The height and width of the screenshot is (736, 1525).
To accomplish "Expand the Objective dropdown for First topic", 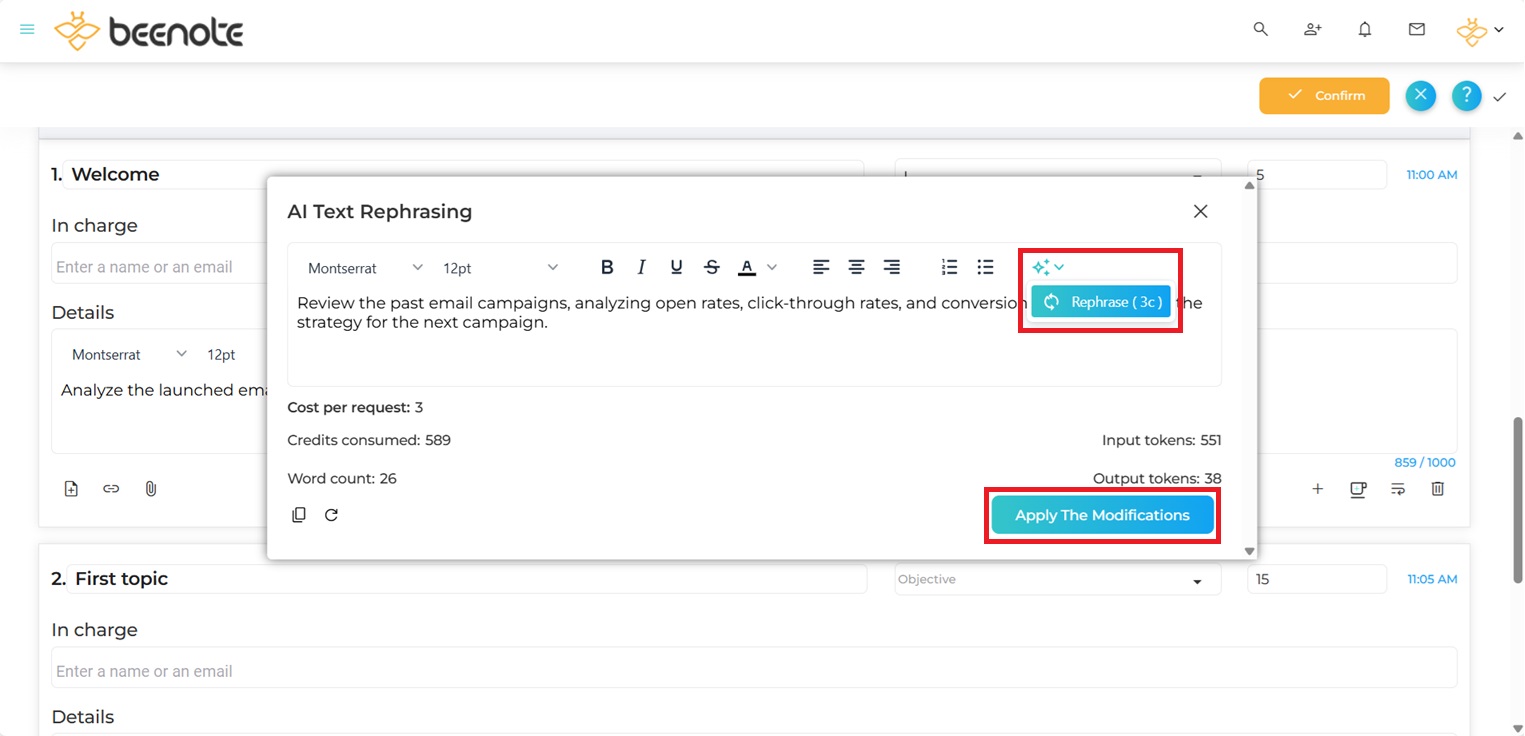I will (1057, 580).
